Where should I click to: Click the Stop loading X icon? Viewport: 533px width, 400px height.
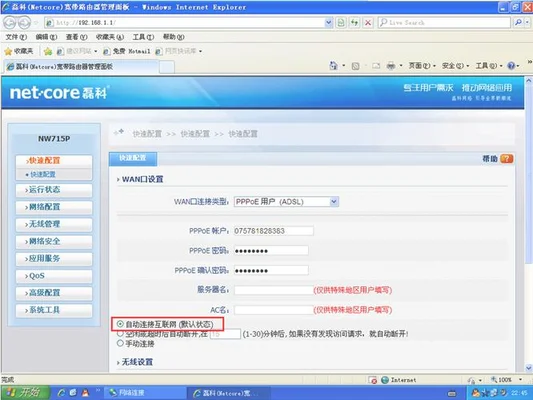[368, 23]
